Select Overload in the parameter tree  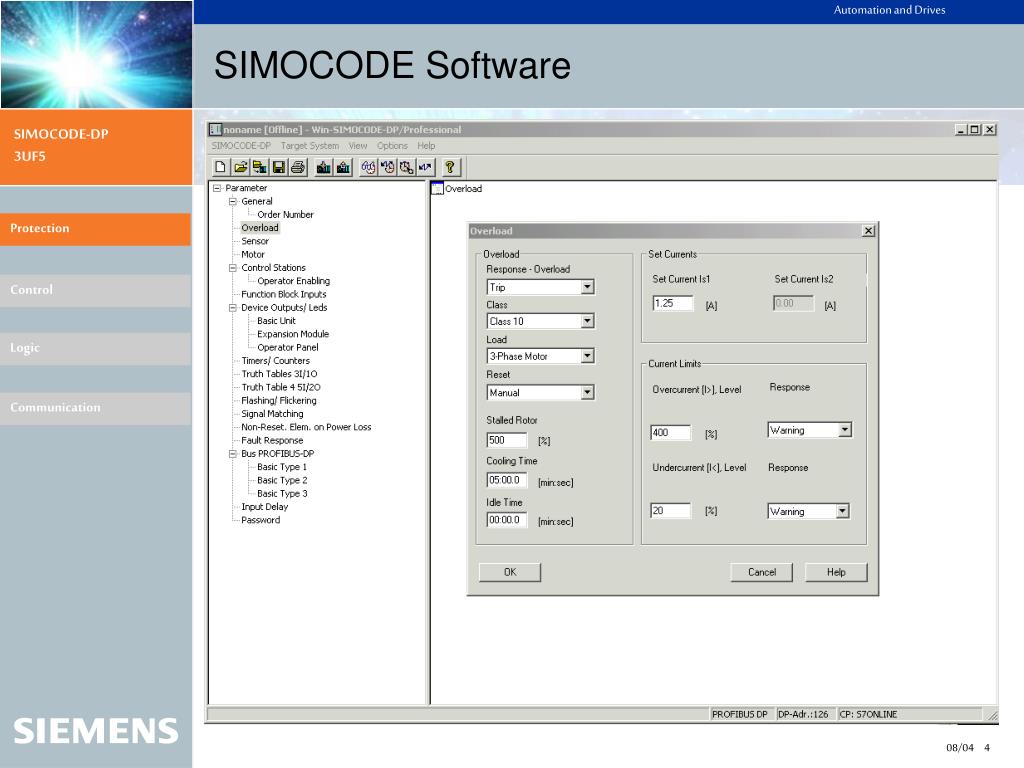click(x=260, y=228)
